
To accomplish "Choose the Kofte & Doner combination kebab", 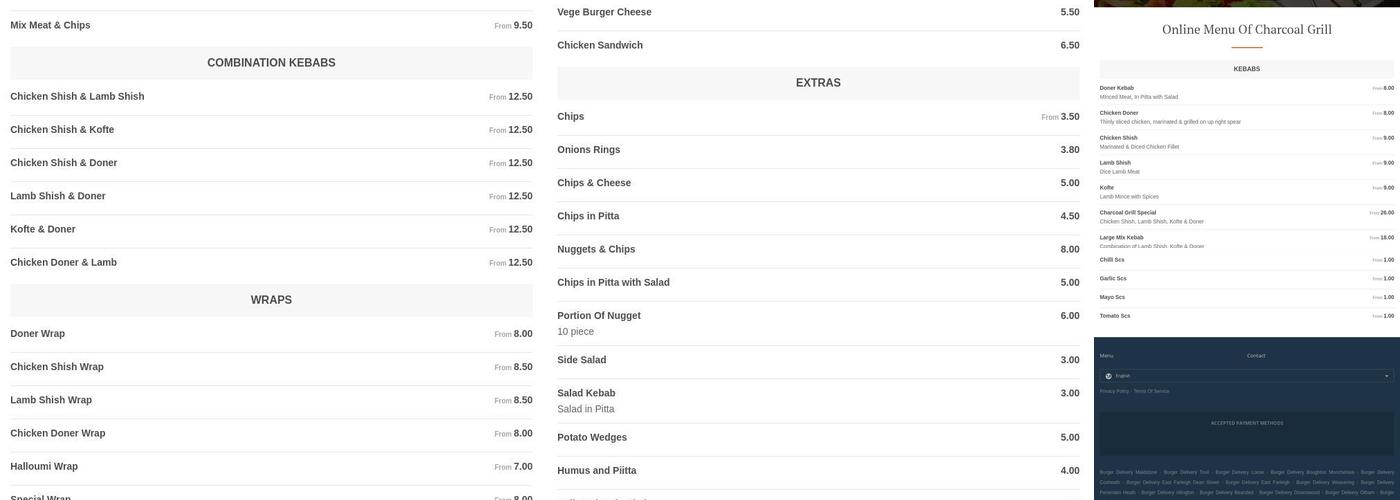I will pos(43,230).
